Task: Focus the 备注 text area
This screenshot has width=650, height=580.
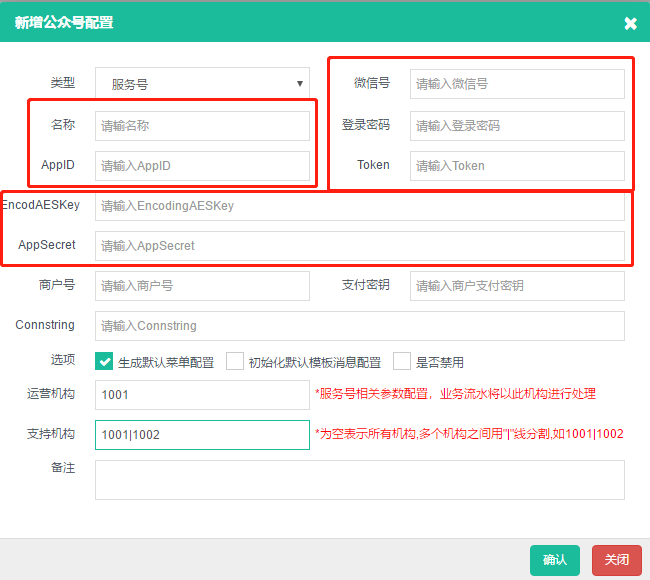Action: 360,480
